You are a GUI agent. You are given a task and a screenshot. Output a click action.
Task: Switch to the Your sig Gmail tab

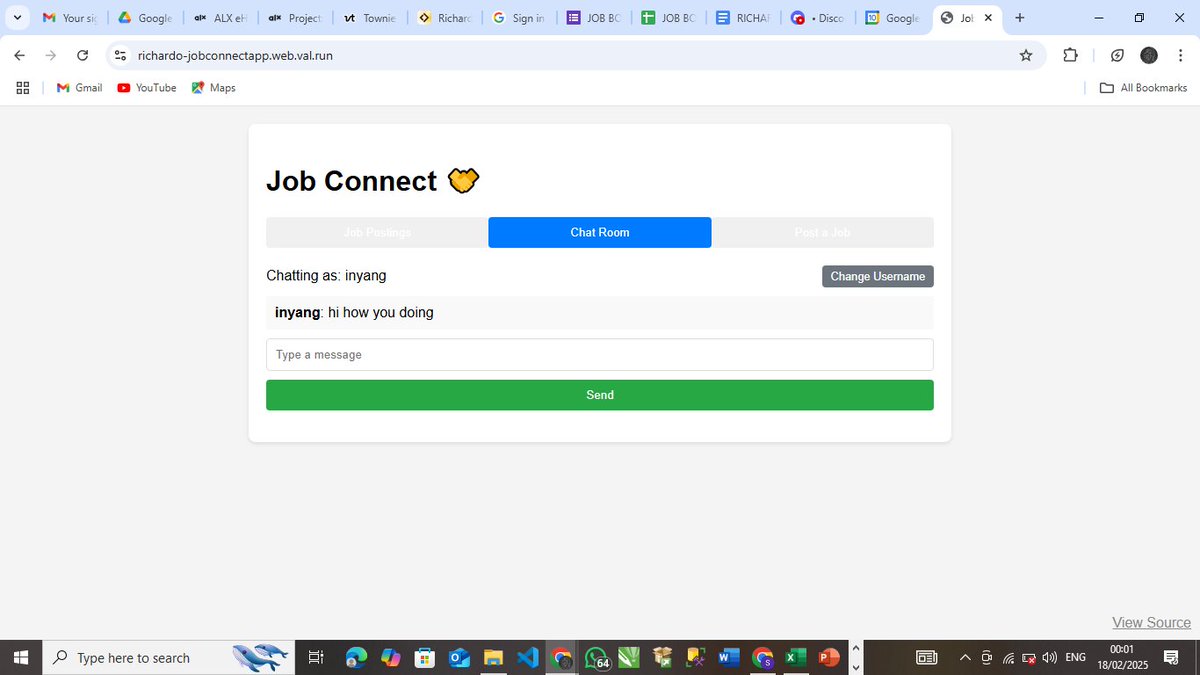point(70,18)
